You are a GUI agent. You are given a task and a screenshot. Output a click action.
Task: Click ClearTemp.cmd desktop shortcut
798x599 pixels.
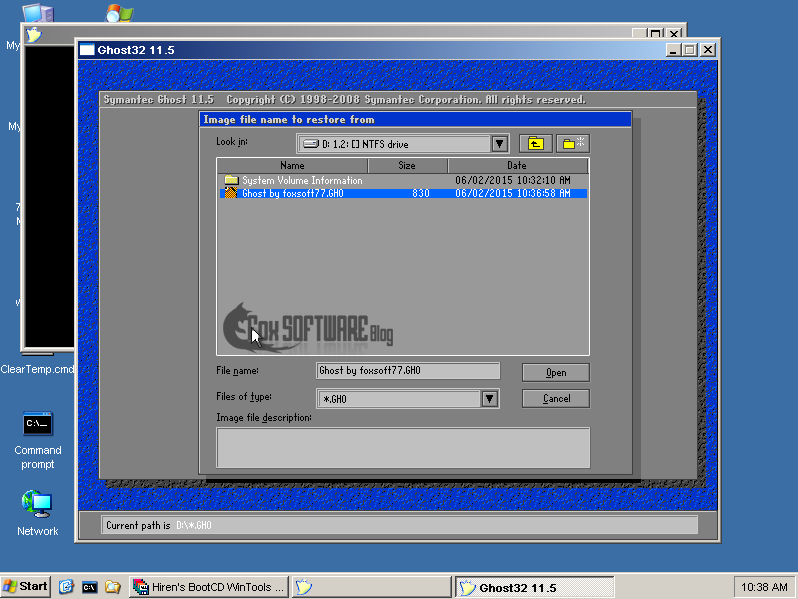point(37,369)
